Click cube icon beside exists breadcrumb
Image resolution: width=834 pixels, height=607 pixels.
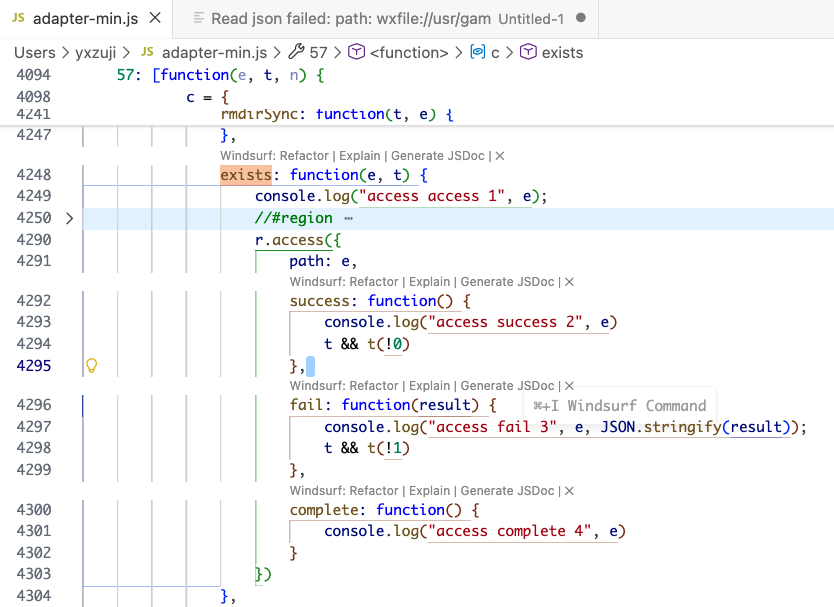tap(528, 52)
